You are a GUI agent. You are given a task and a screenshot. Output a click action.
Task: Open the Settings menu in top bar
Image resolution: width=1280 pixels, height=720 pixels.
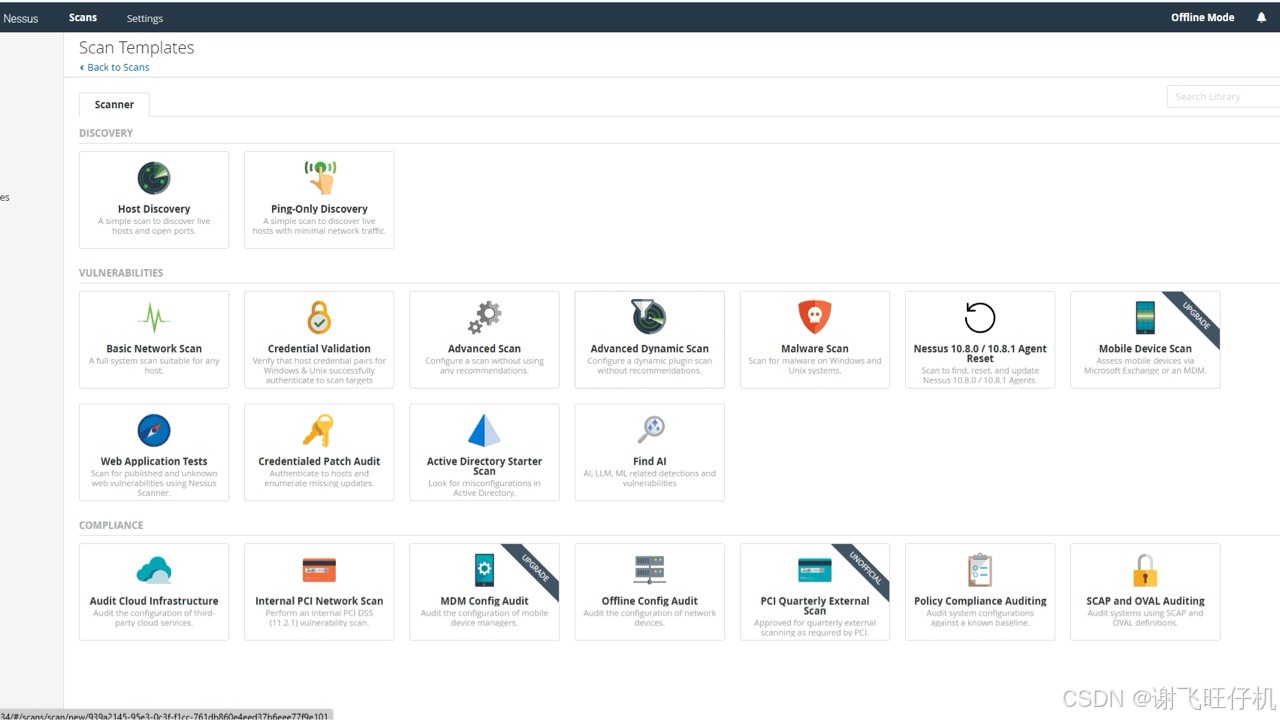click(145, 18)
